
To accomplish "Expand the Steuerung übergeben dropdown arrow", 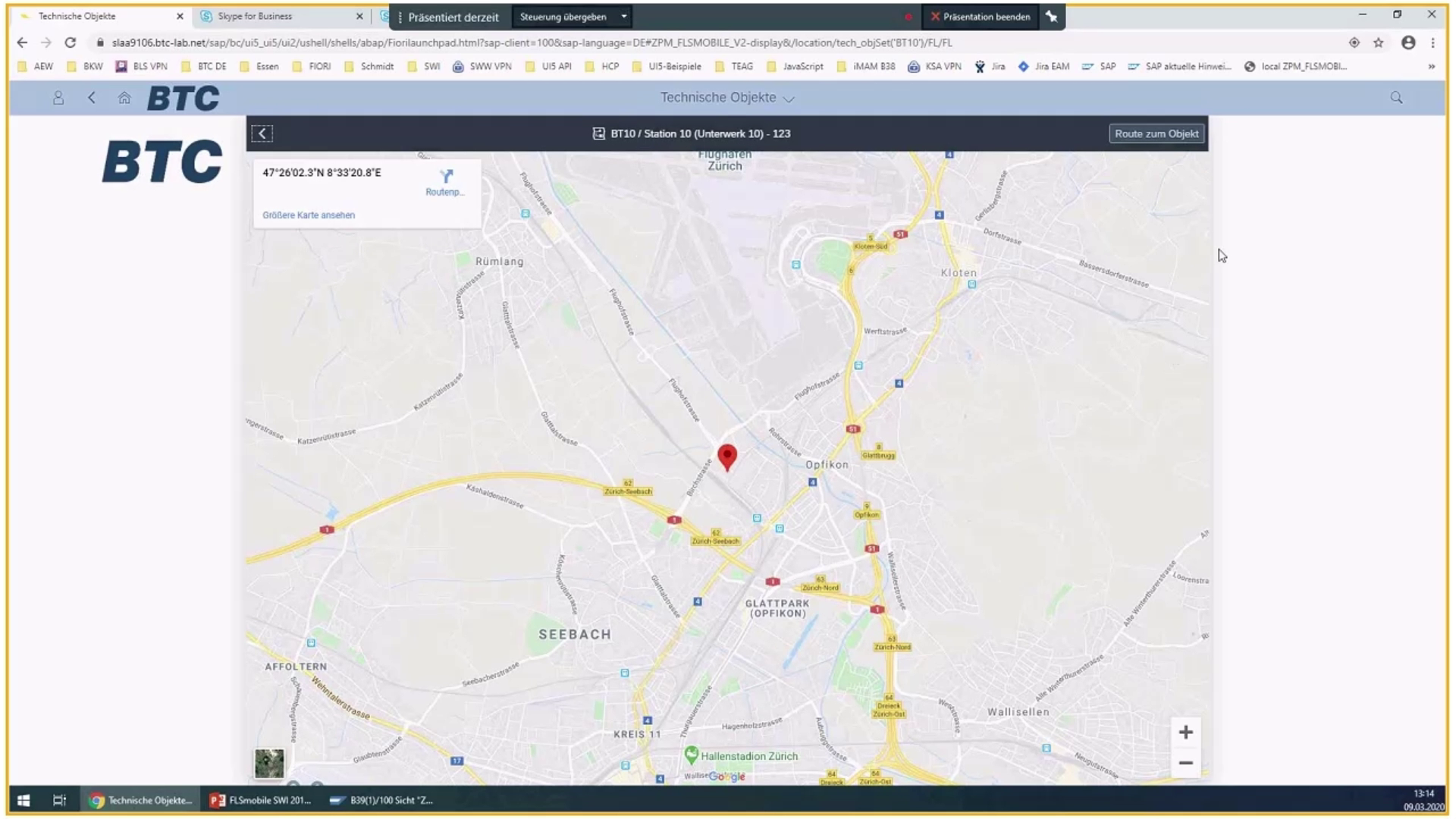I will (623, 16).
